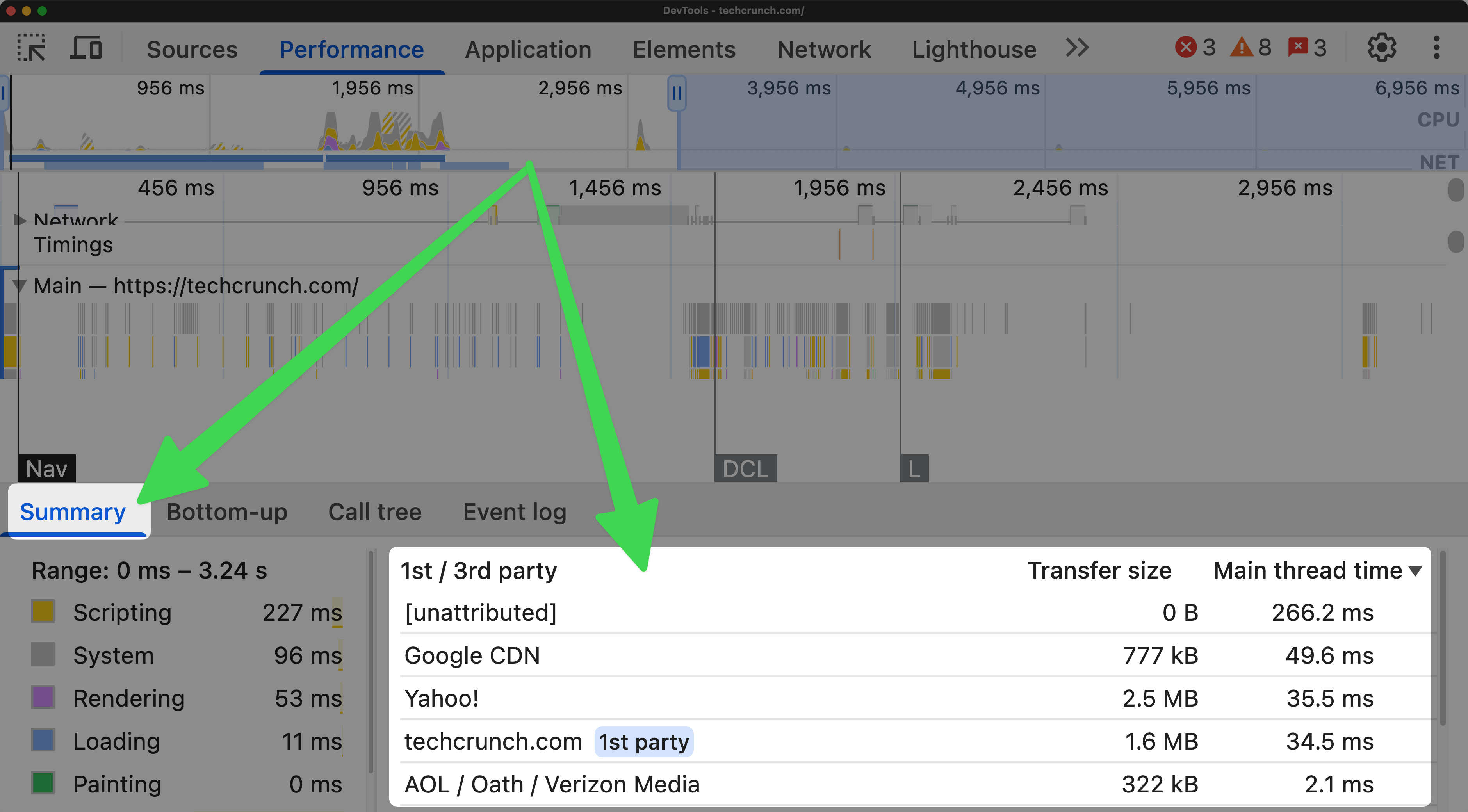The height and width of the screenshot is (812, 1468).
Task: Open DevTools settings gear
Action: [x=1382, y=48]
